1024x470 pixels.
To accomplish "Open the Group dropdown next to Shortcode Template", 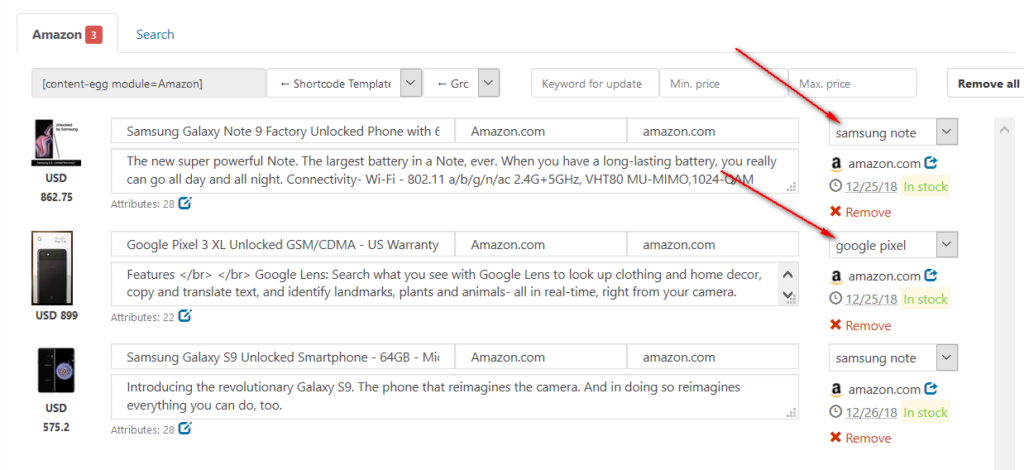I will tap(489, 84).
